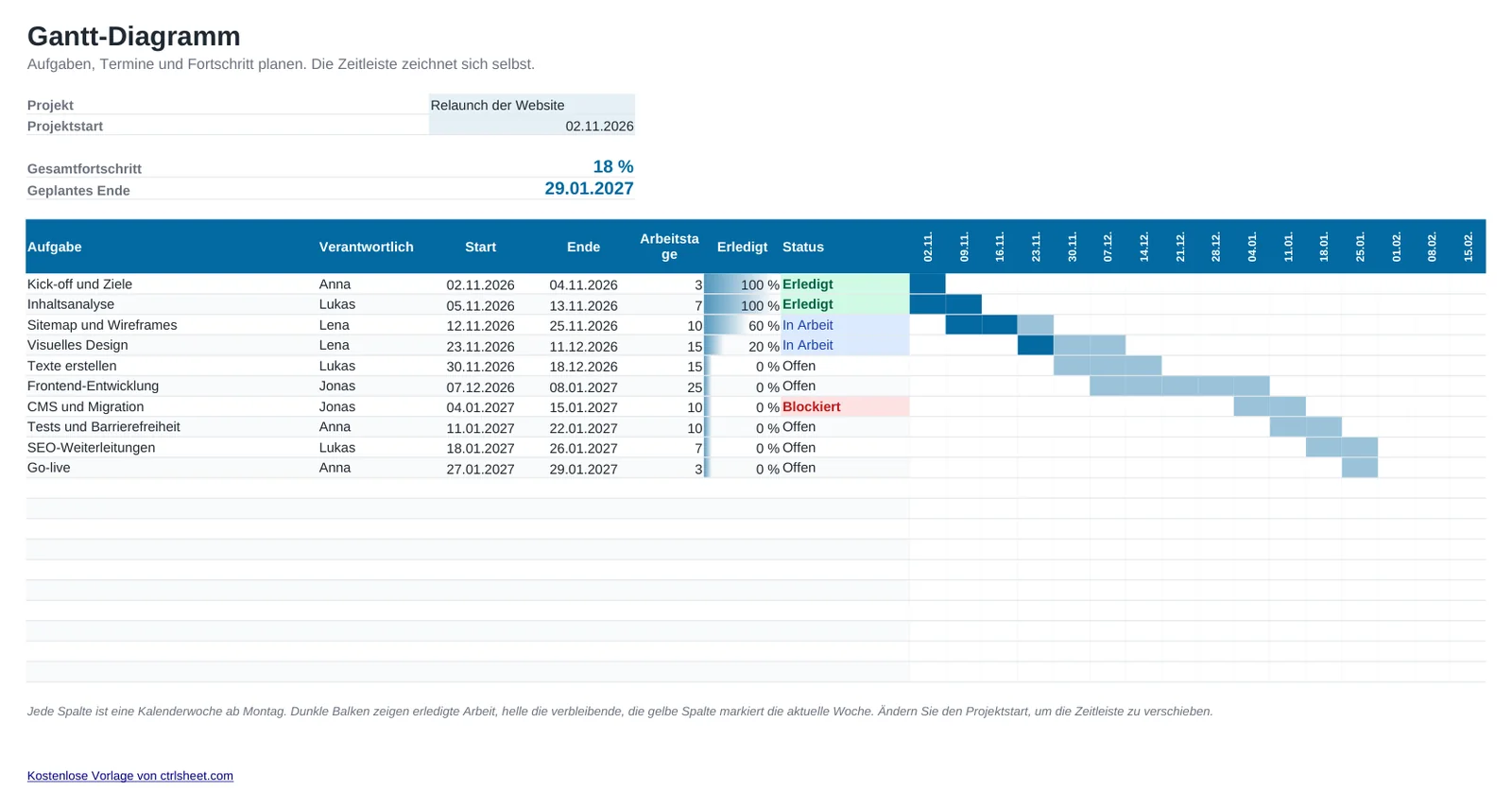Select the timeline week header 04.01.

pos(1252,247)
